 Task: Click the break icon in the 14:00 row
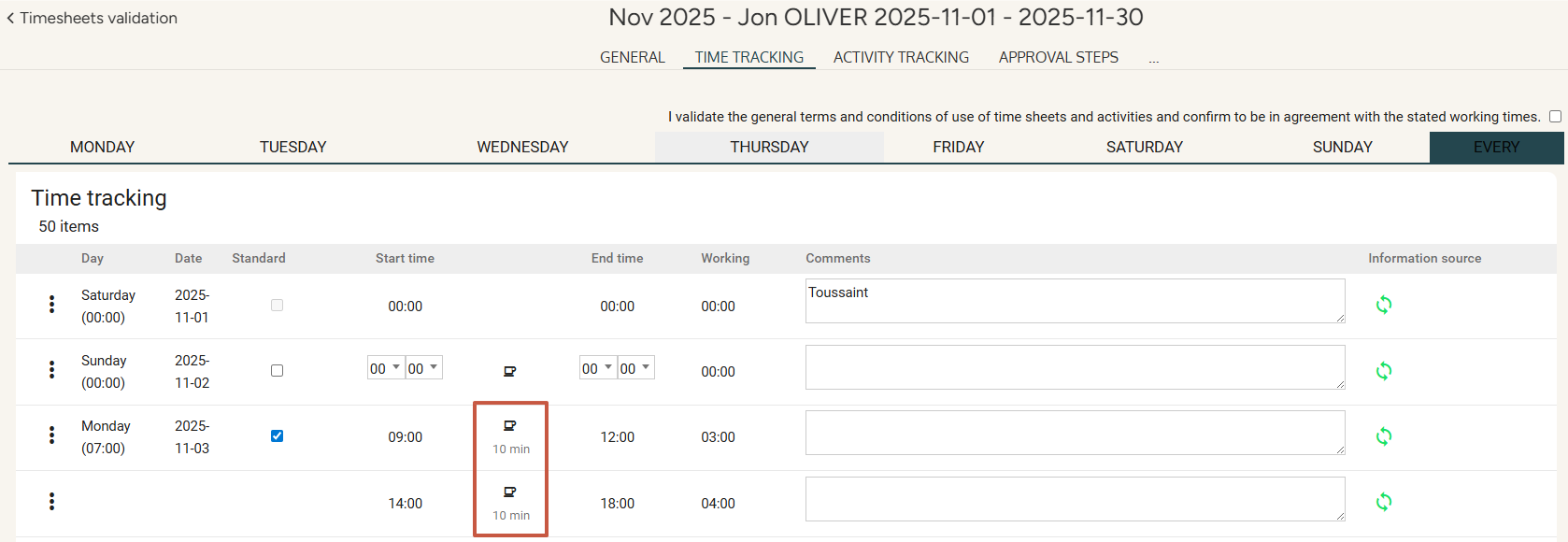click(x=510, y=492)
